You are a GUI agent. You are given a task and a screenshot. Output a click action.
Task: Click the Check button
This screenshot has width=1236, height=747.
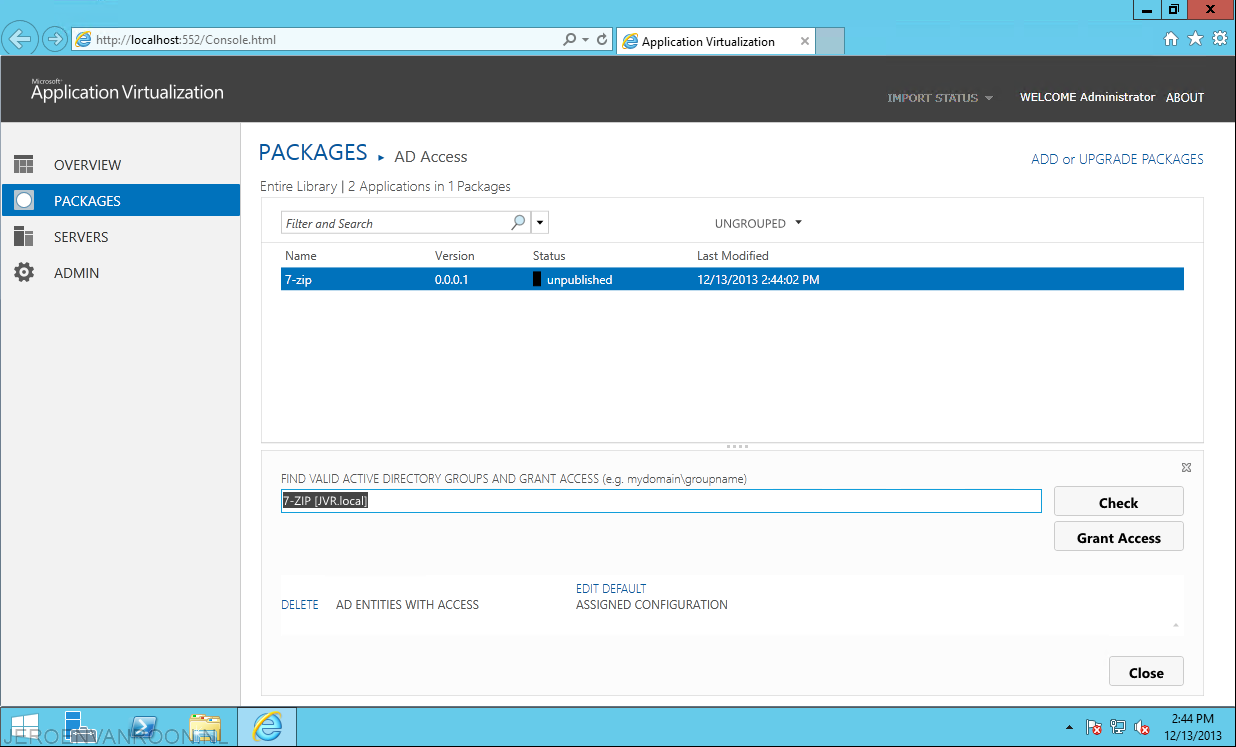tap(1118, 502)
